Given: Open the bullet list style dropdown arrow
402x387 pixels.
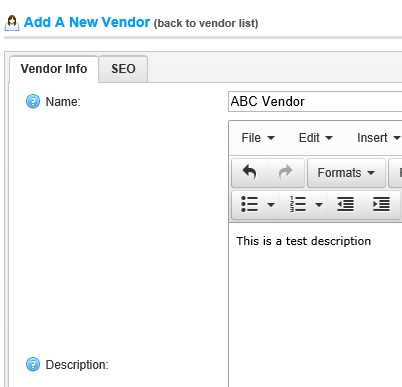Looking at the screenshot, I should tap(271, 204).
